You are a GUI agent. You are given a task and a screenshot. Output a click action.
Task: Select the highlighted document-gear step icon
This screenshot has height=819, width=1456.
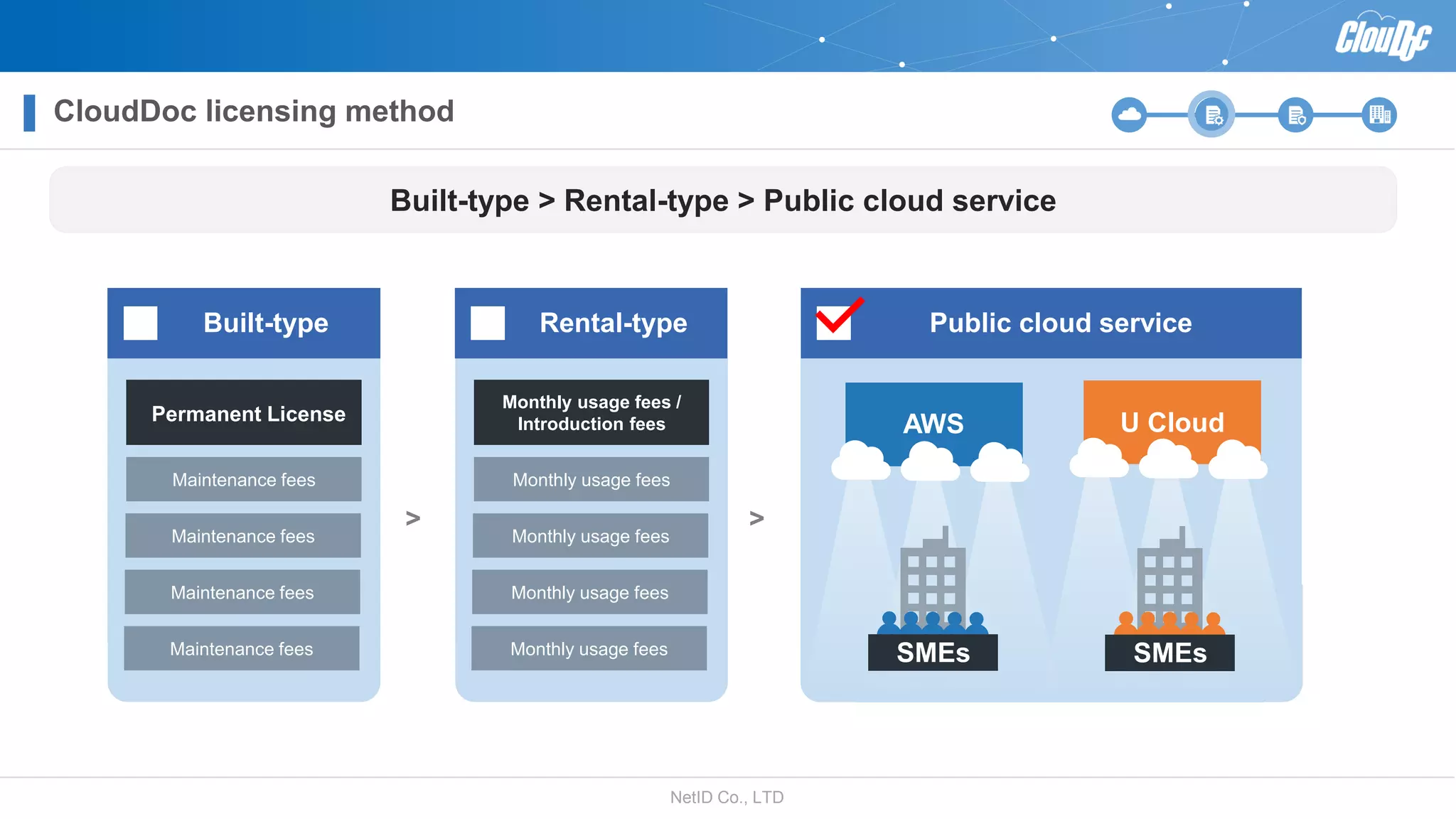(x=1211, y=114)
